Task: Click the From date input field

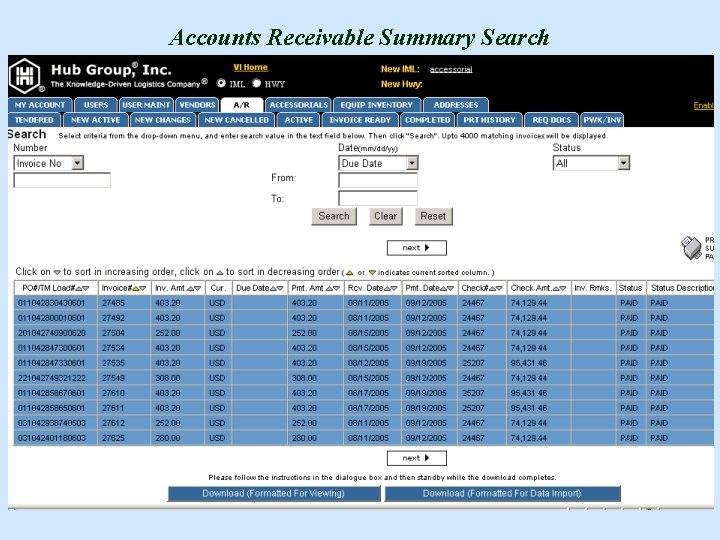Action: click(x=378, y=180)
